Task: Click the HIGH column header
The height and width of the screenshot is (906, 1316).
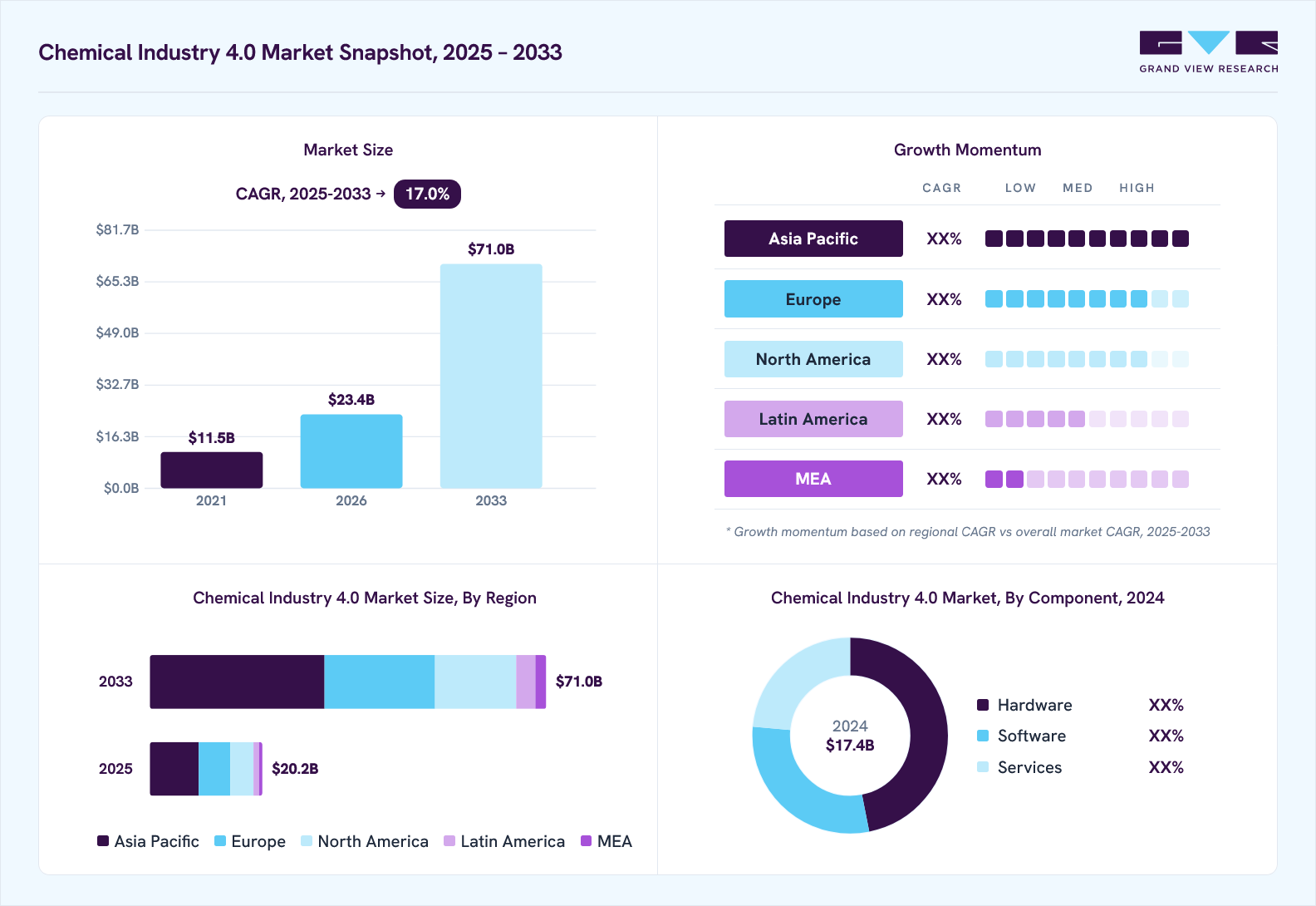Action: (1137, 188)
